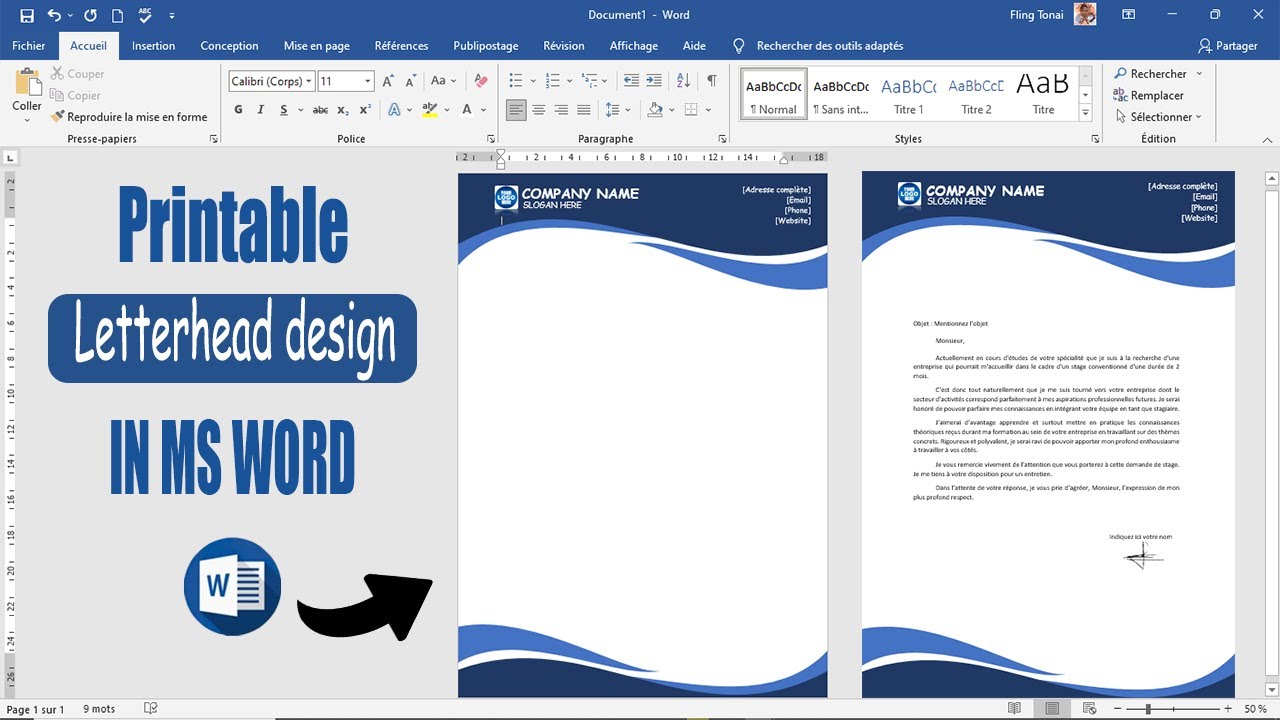Open the highlight color dropdown arrow
The image size is (1280, 720).
click(x=447, y=110)
